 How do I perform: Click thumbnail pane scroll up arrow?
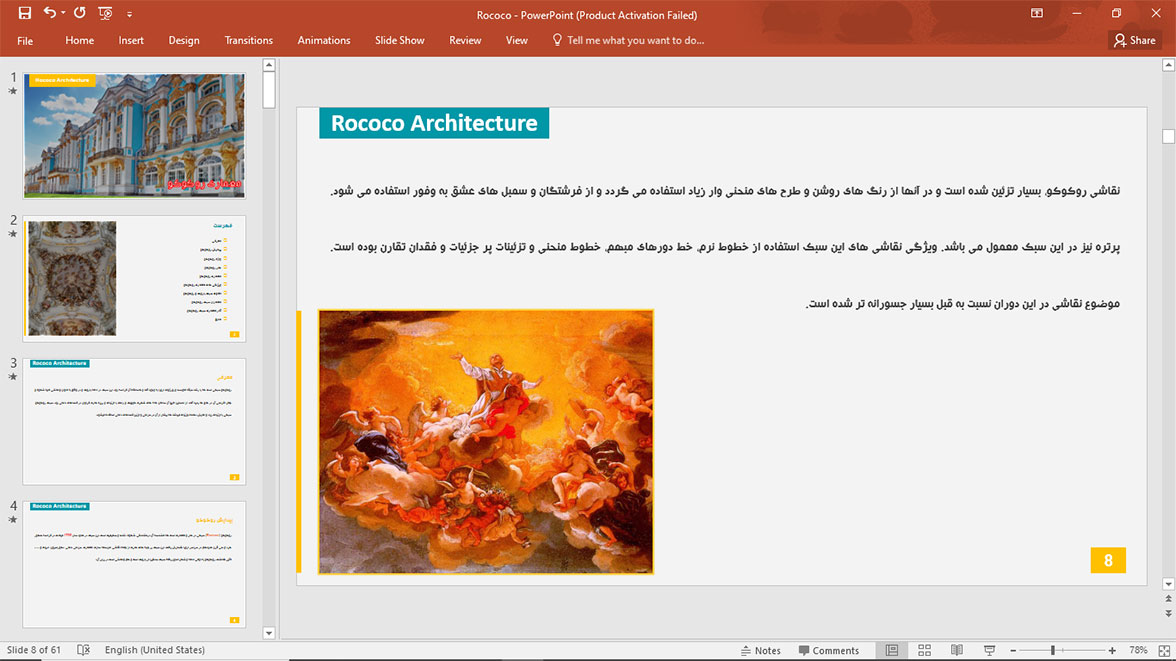[x=269, y=65]
